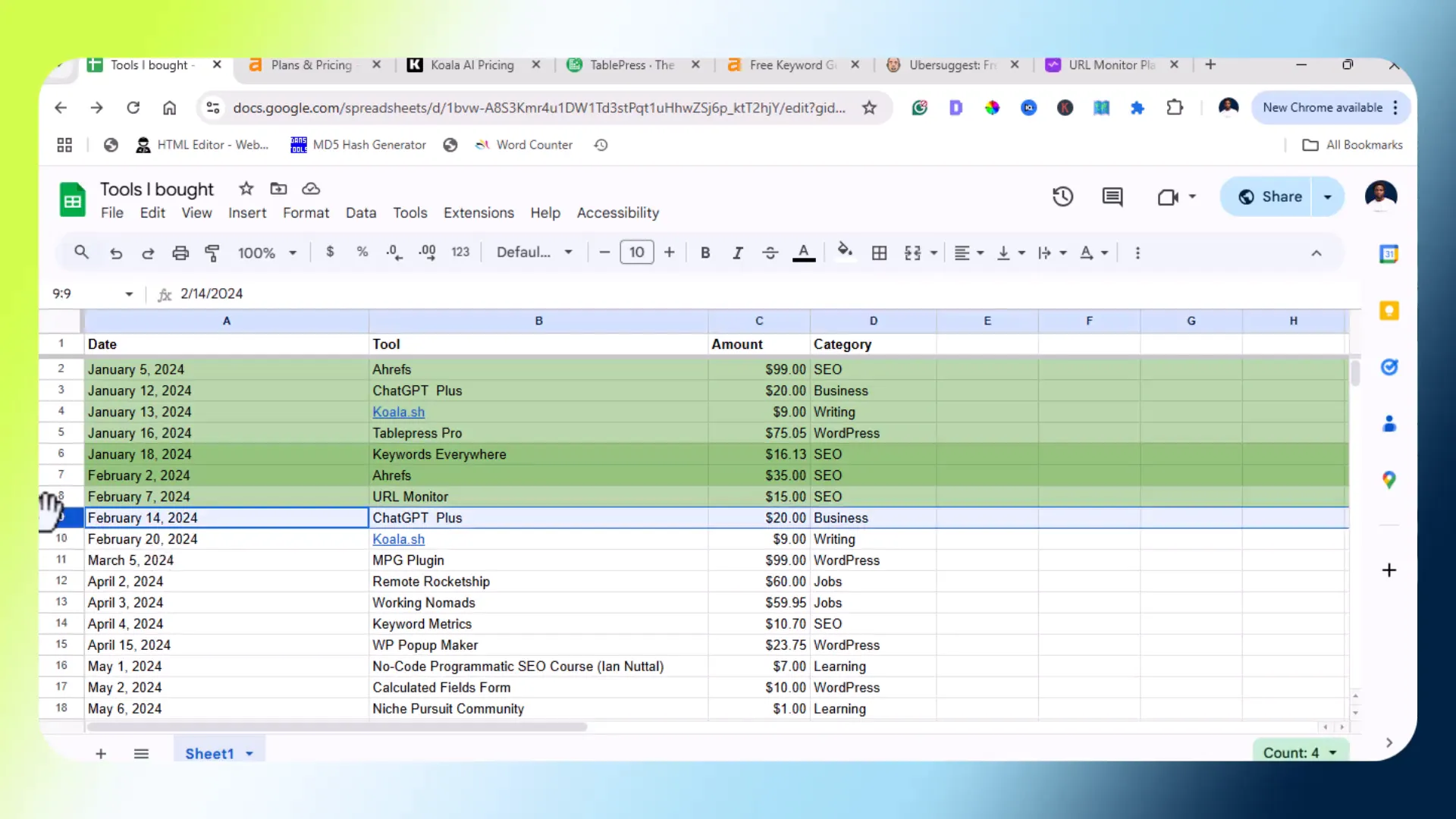Click the Koala.sh link in row 4
The width and height of the screenshot is (1456, 819).
point(398,412)
